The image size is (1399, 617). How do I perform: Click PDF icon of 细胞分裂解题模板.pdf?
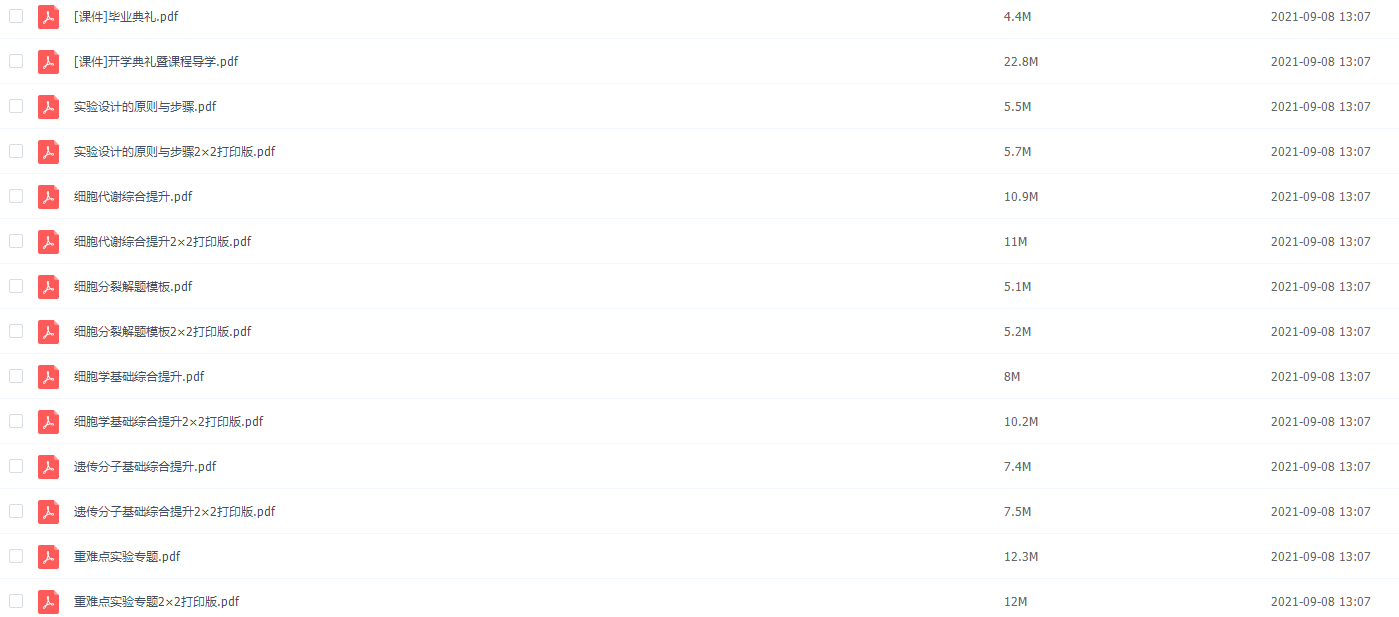click(49, 287)
